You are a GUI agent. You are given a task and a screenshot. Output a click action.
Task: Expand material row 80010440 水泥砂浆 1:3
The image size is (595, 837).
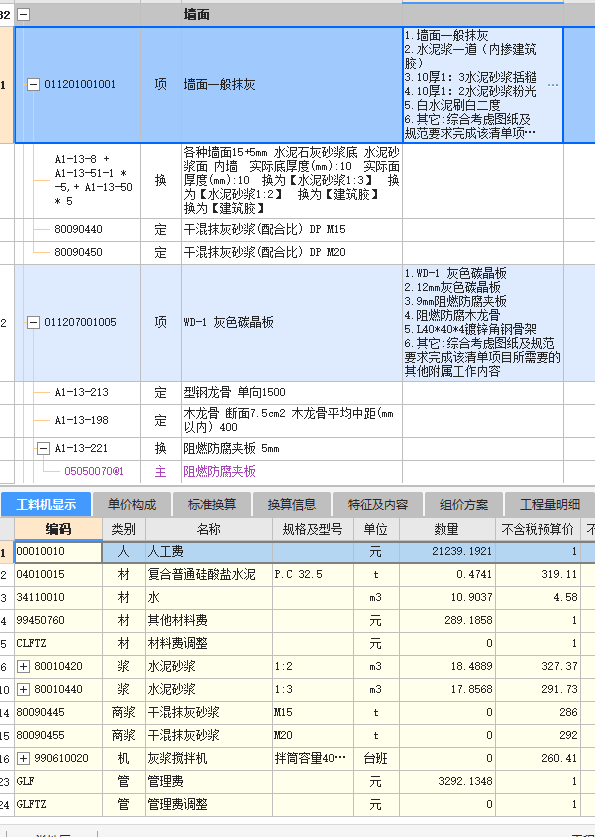point(23,689)
